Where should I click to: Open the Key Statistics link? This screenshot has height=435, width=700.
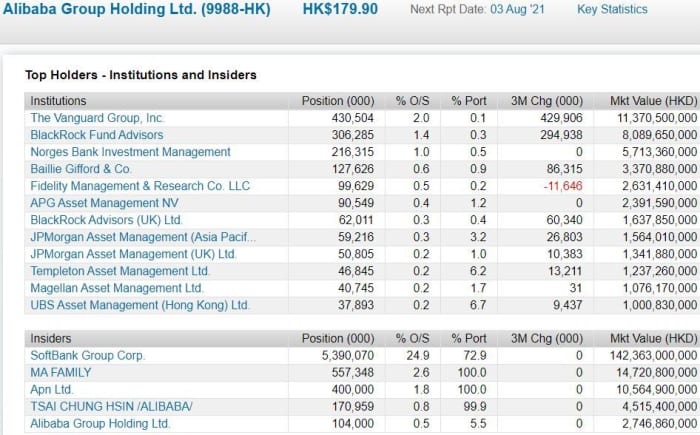[x=612, y=9]
